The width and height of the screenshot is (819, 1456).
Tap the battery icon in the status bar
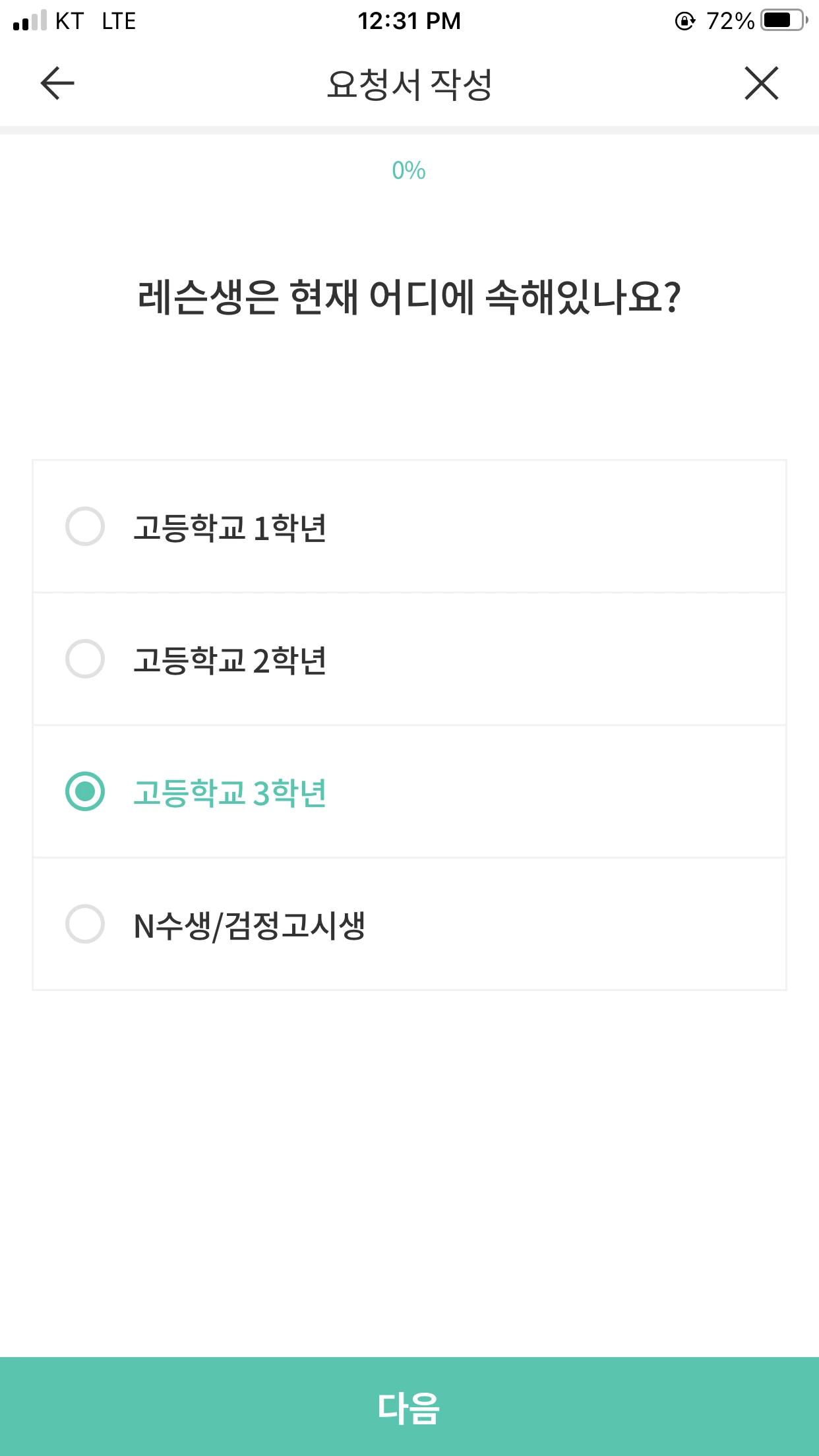(783, 21)
